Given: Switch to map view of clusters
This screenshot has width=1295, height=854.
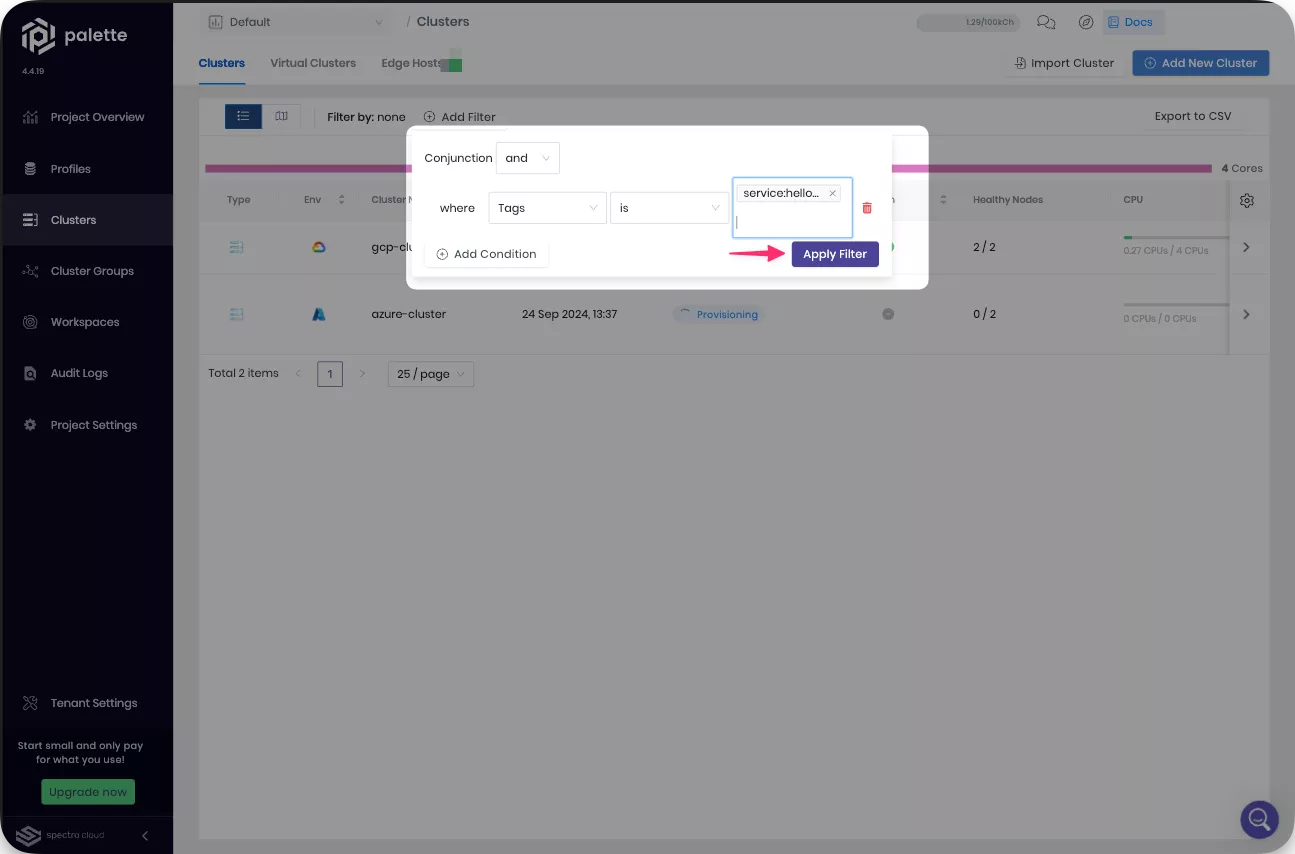Looking at the screenshot, I should (281, 116).
